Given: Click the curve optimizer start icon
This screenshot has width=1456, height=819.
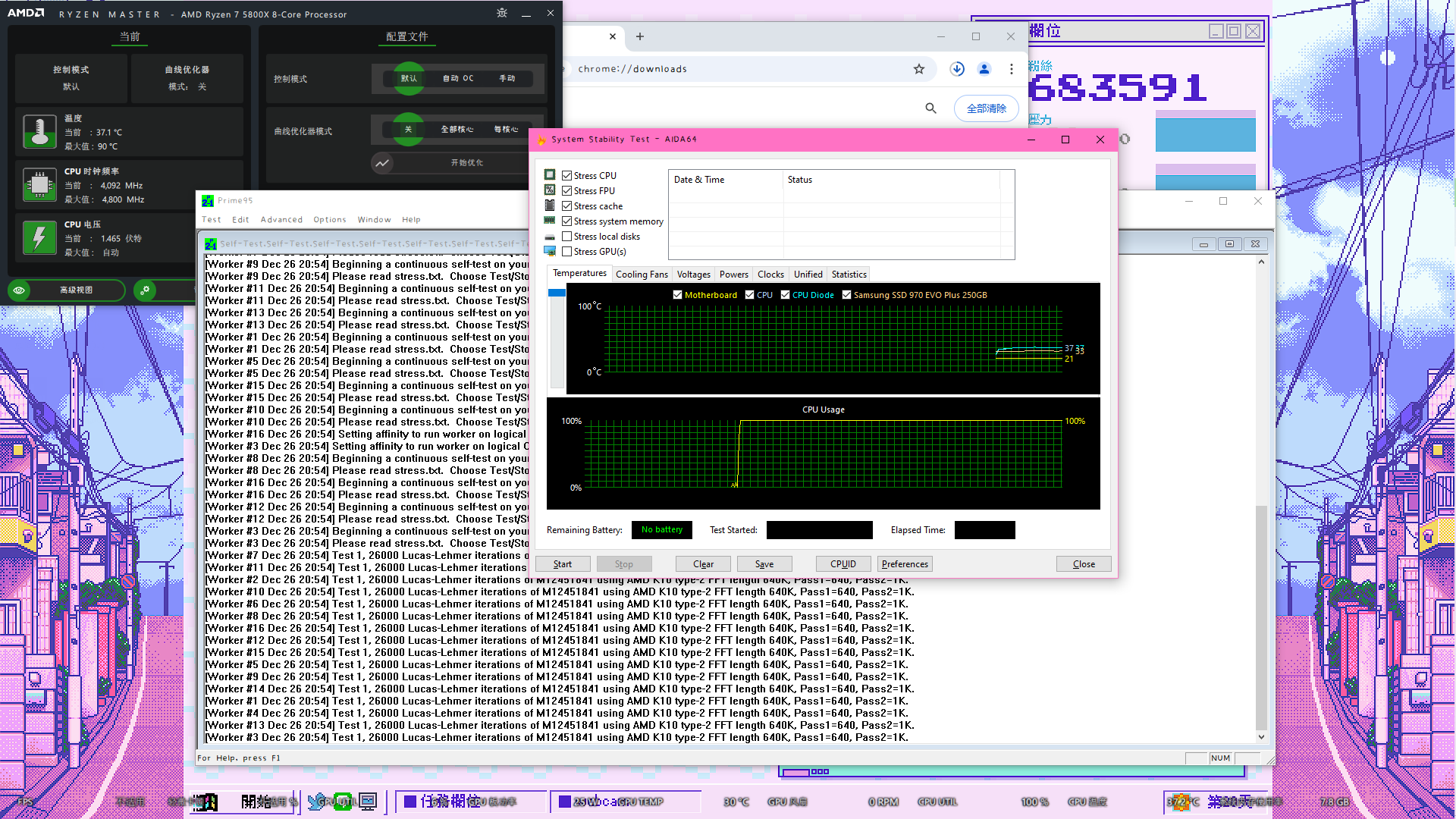Looking at the screenshot, I should pyautogui.click(x=382, y=162).
